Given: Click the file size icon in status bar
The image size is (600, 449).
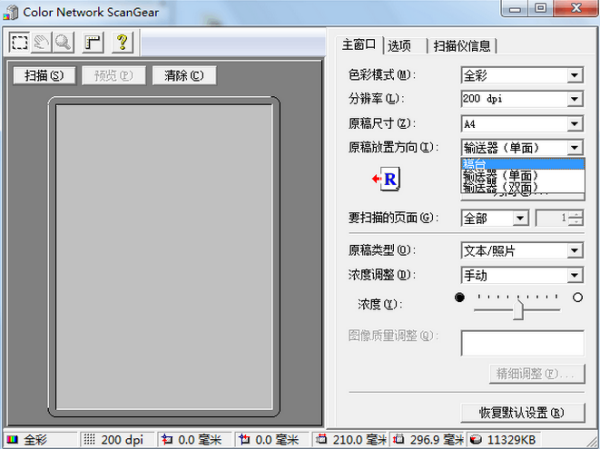Looking at the screenshot, I should coord(476,439).
